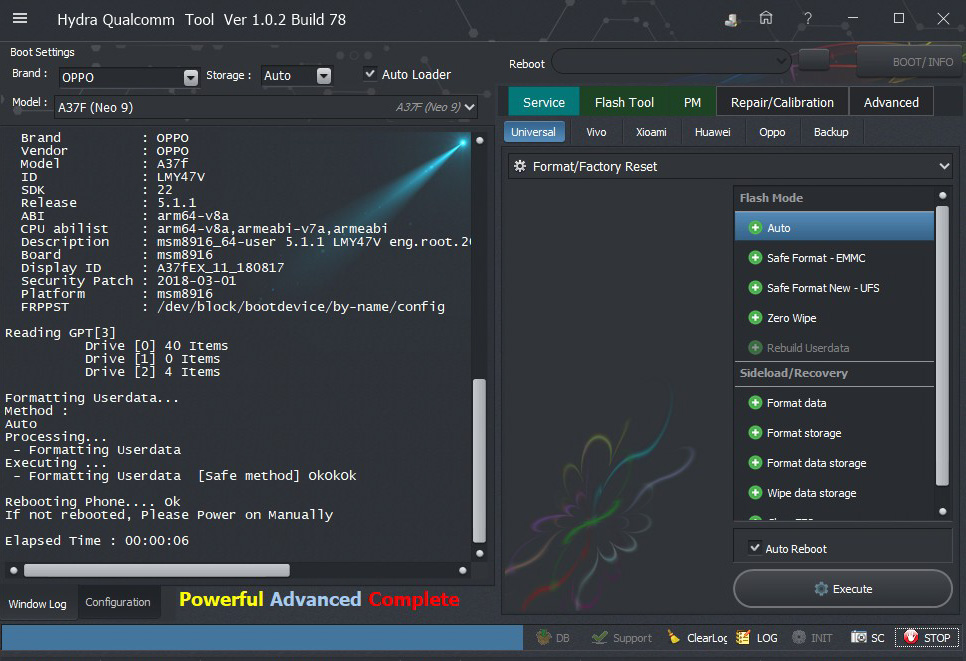This screenshot has height=661, width=966.
Task: Click the USB device icon in title bar
Action: [x=731, y=20]
